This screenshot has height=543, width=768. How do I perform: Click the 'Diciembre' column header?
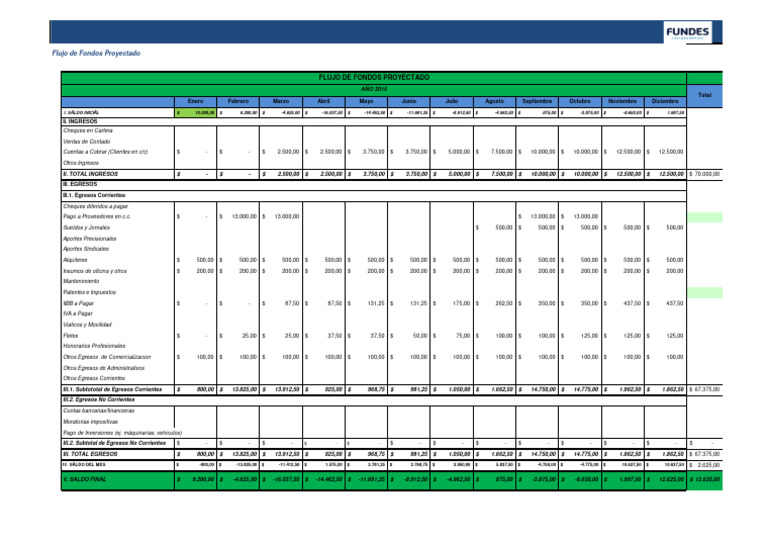tap(665, 101)
